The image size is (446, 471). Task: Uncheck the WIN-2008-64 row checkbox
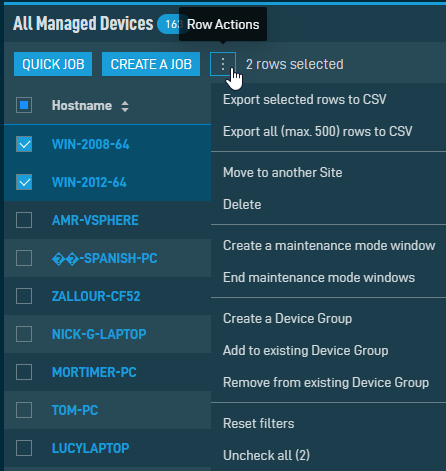pos(24,144)
